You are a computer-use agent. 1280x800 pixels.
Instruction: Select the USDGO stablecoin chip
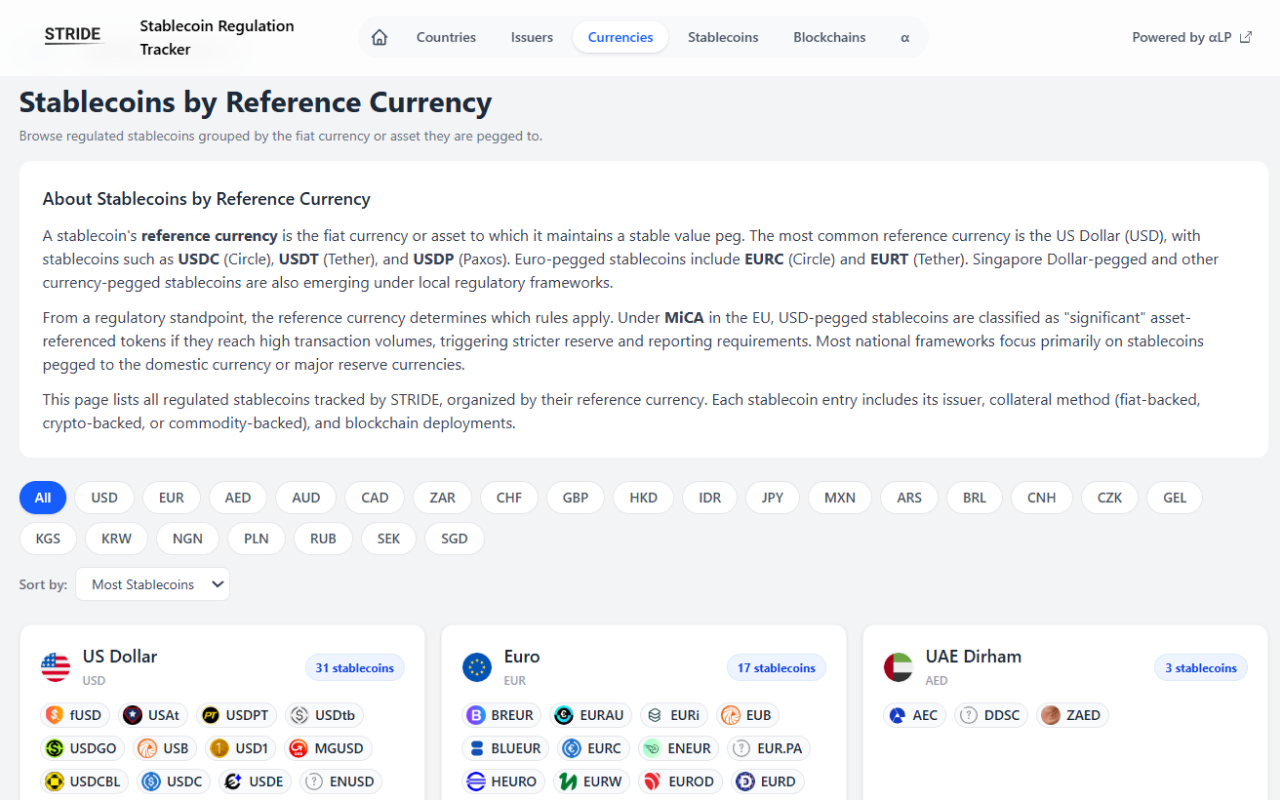click(x=84, y=748)
